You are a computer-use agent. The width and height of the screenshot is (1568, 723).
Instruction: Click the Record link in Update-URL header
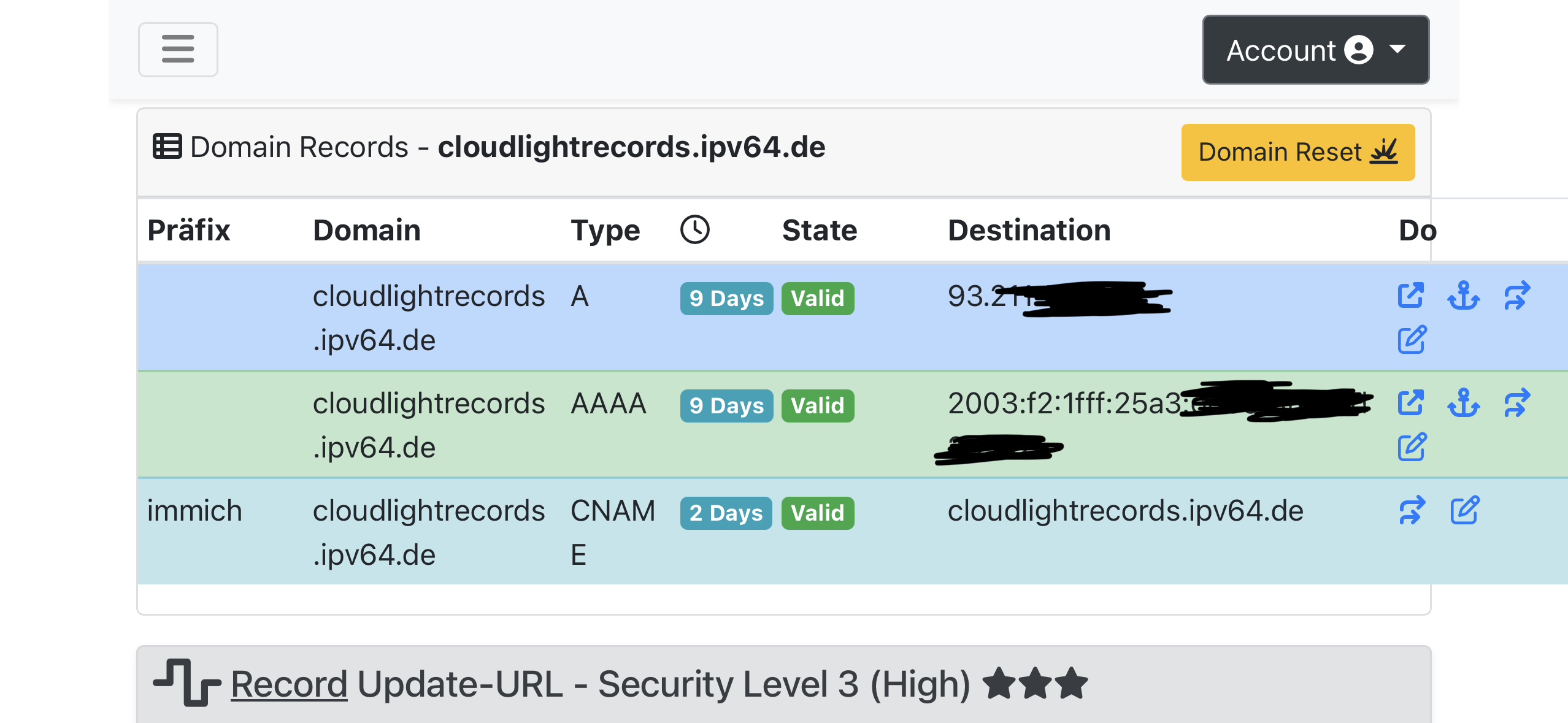point(289,684)
